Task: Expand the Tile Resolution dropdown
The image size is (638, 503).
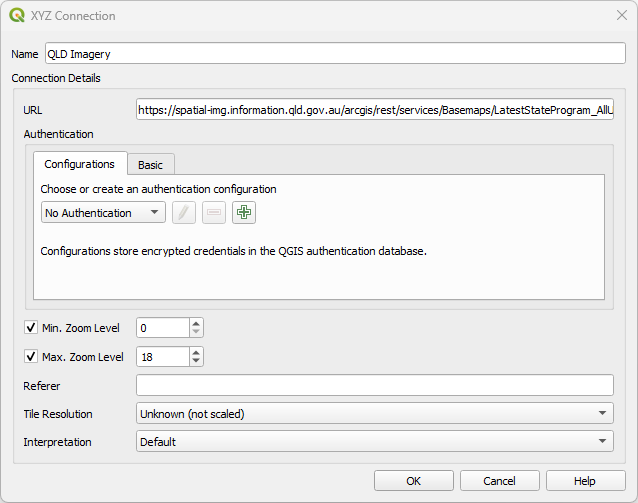Action: [x=374, y=413]
